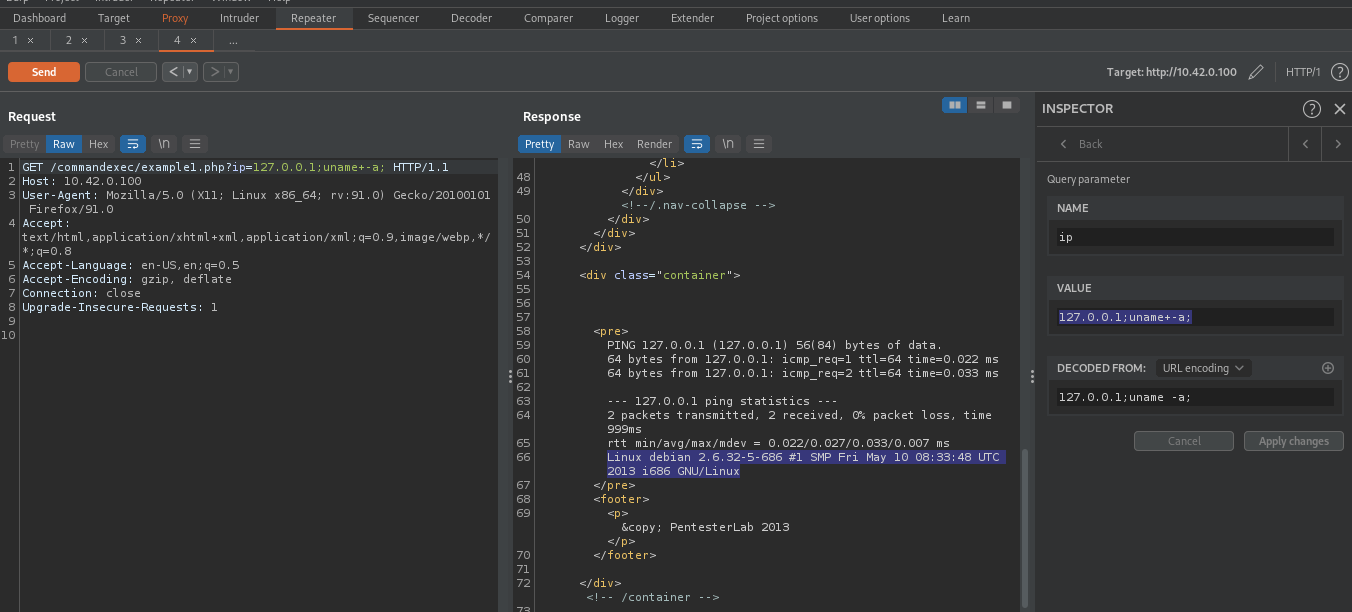Switch request view to Pretty

point(25,144)
